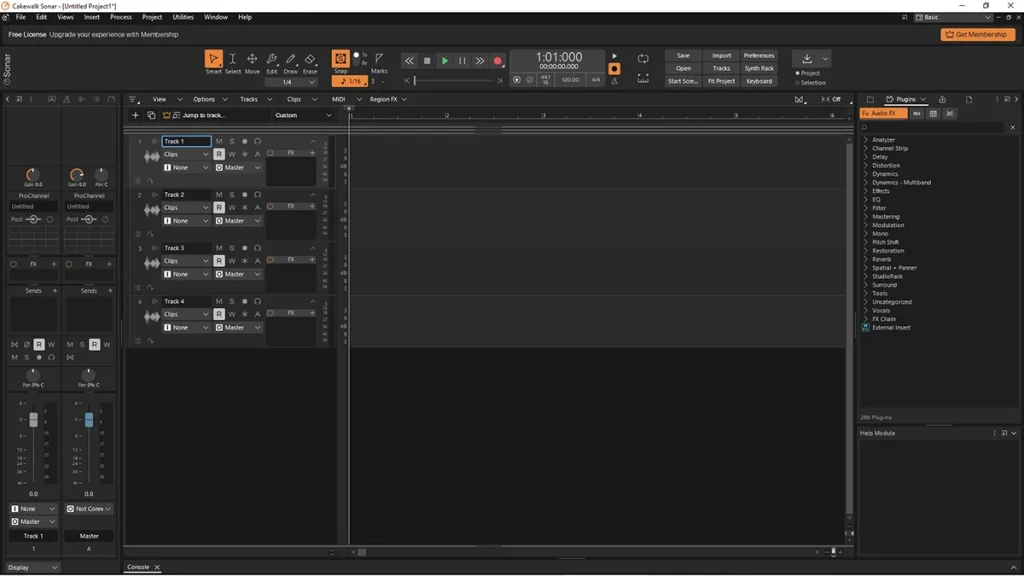Select the Smart tool in the toolbar
Screen dimensions: 1024x576
[214, 60]
